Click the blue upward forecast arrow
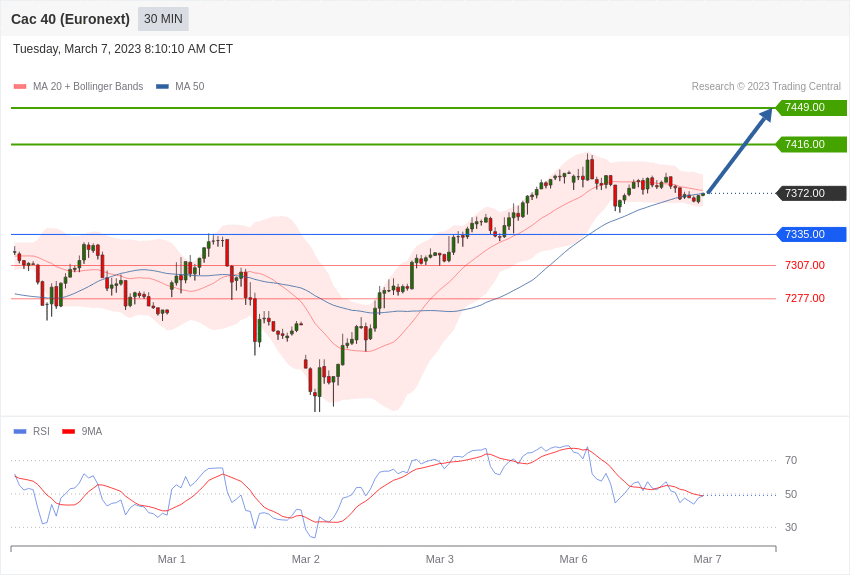The height and width of the screenshot is (576, 850). 739,151
